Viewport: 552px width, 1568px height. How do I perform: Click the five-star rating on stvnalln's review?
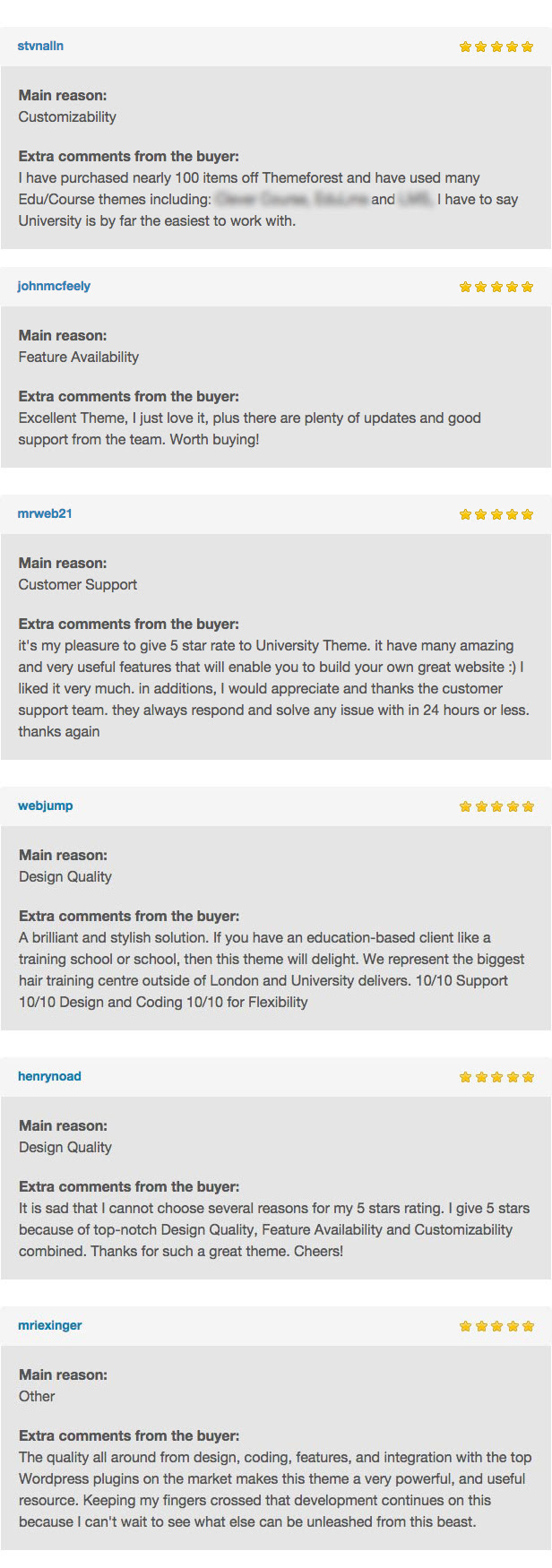pyautogui.click(x=496, y=47)
